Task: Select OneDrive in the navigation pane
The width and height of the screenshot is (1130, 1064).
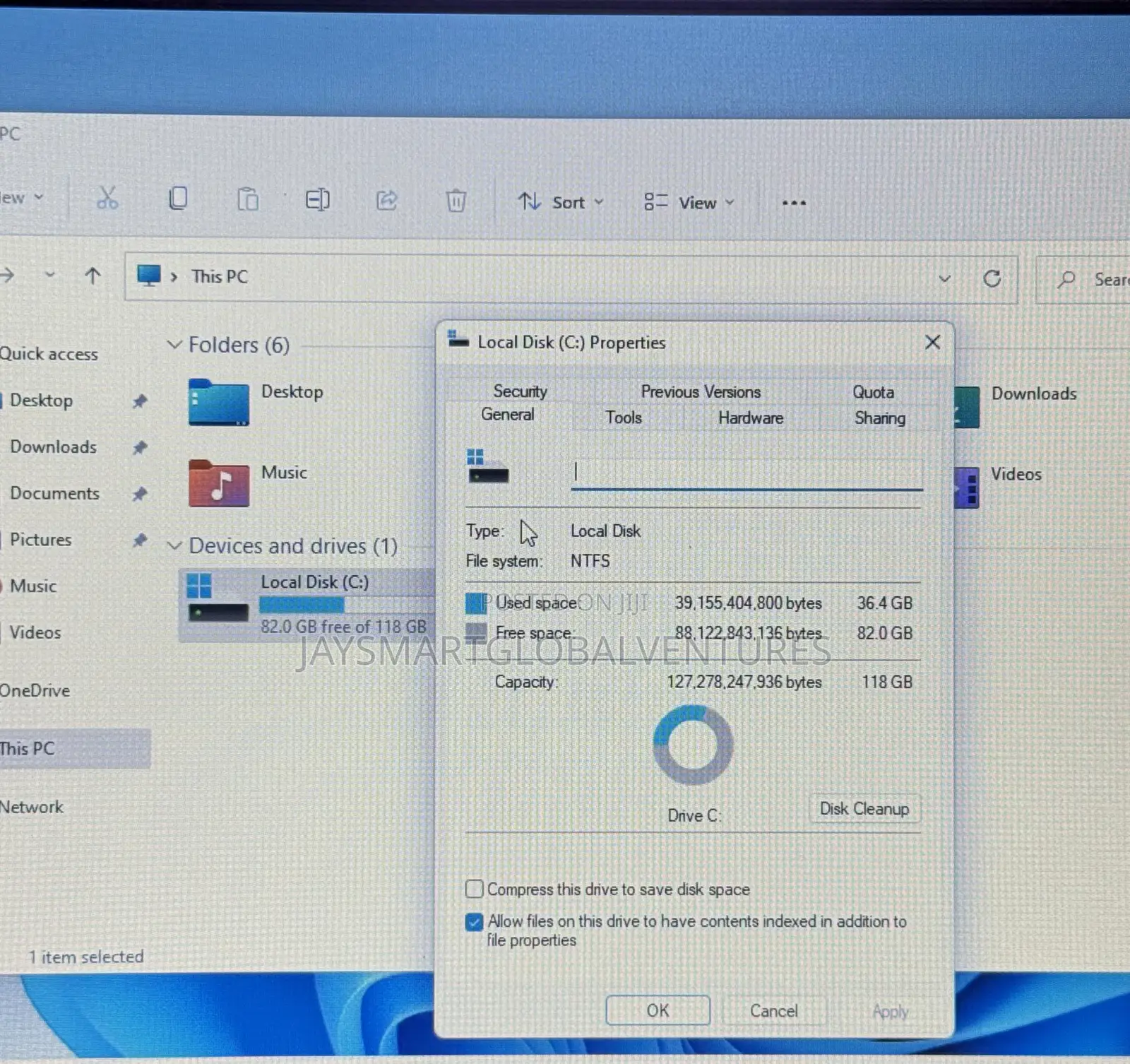Action: coord(35,690)
